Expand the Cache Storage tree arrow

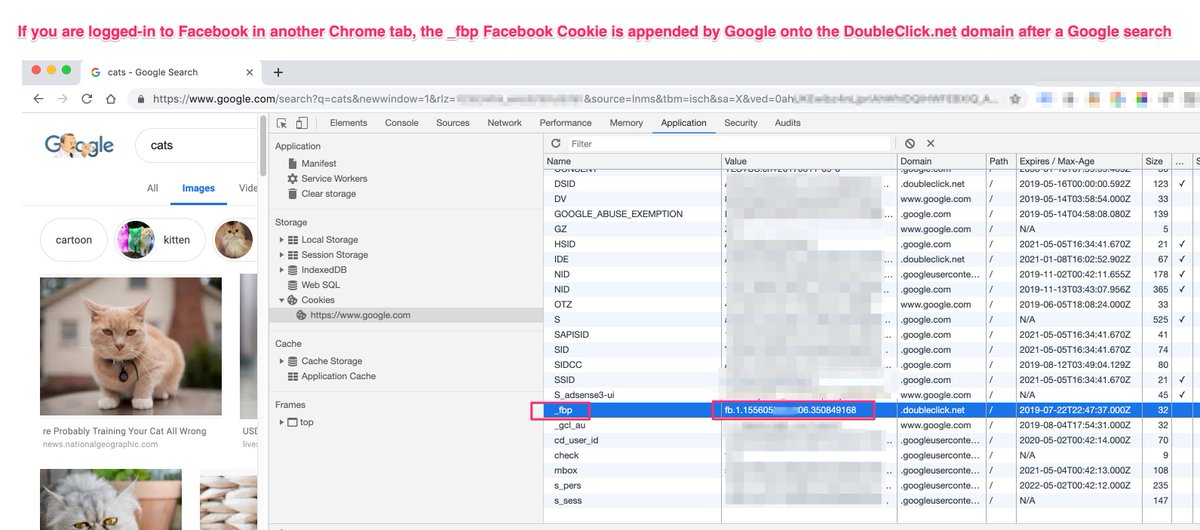click(281, 361)
